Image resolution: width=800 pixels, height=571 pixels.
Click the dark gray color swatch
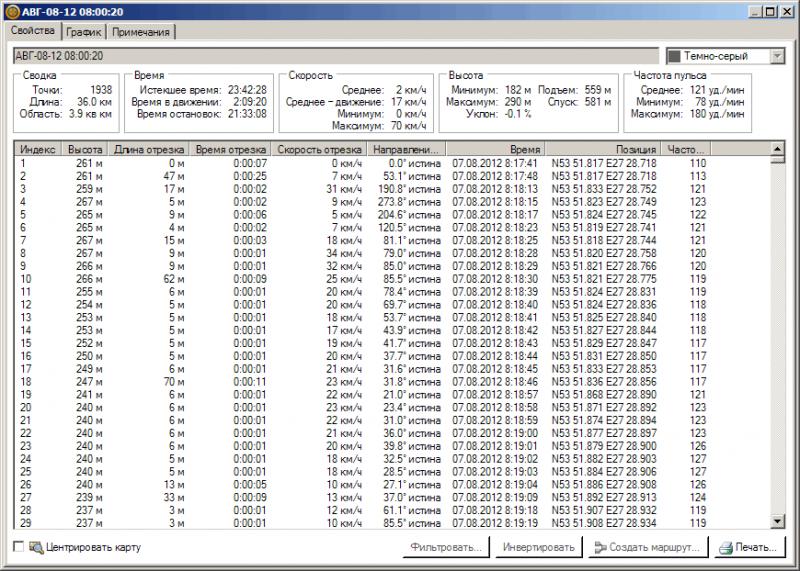coord(674,56)
